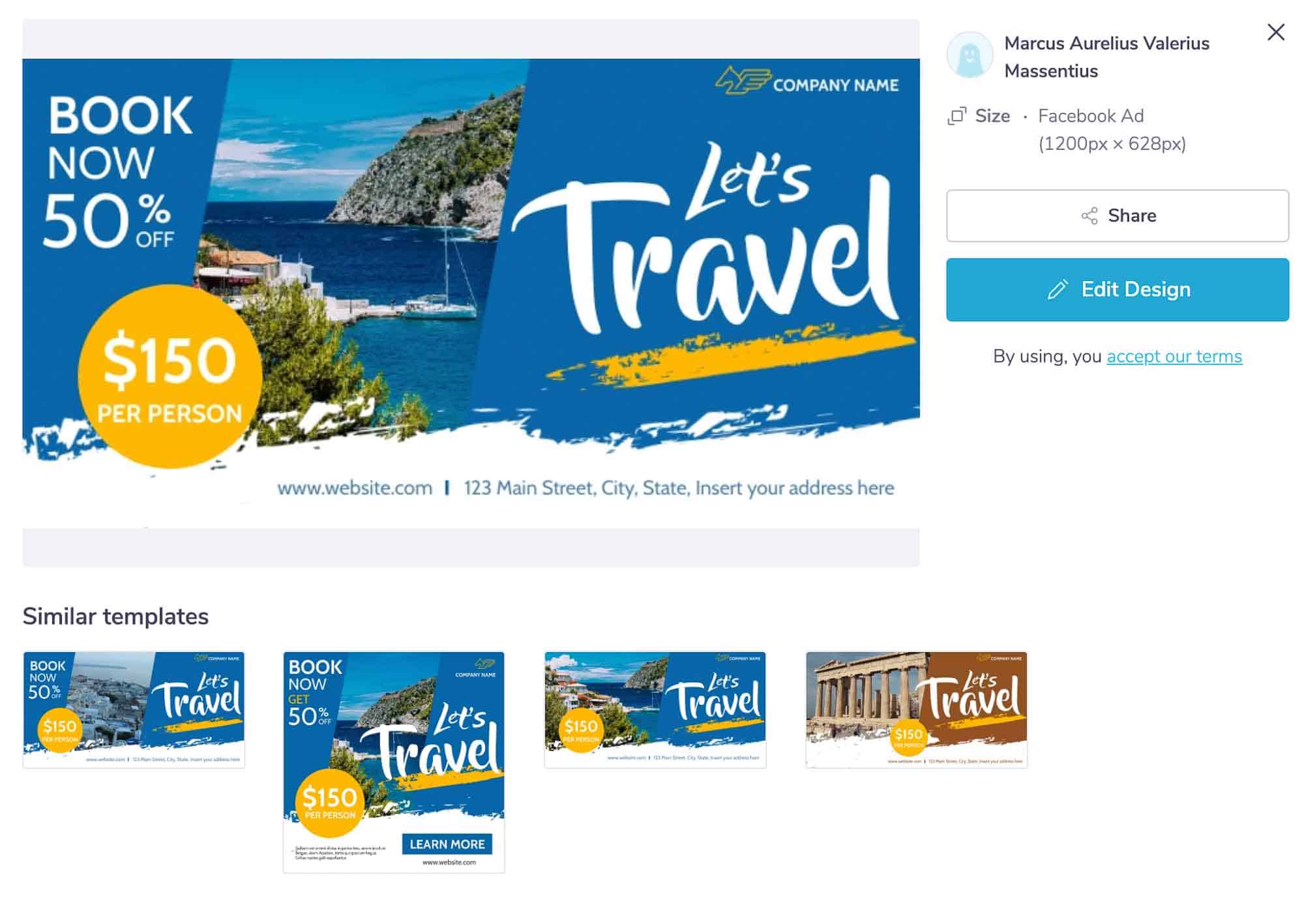Open author Marcus Aurelius Valerius Massentius name
This screenshot has width=1304, height=924.
(1106, 57)
